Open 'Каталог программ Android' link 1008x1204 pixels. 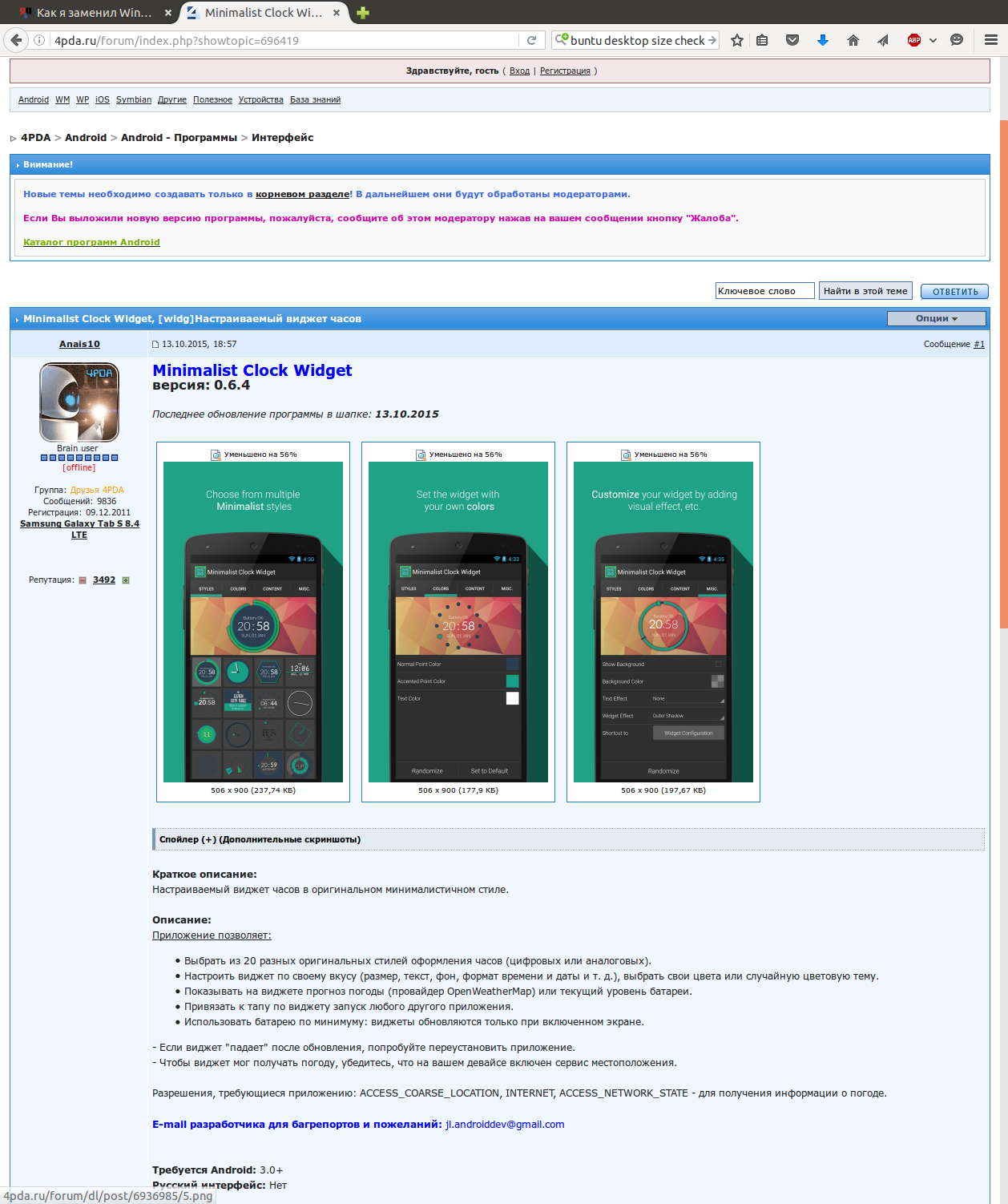coord(91,242)
